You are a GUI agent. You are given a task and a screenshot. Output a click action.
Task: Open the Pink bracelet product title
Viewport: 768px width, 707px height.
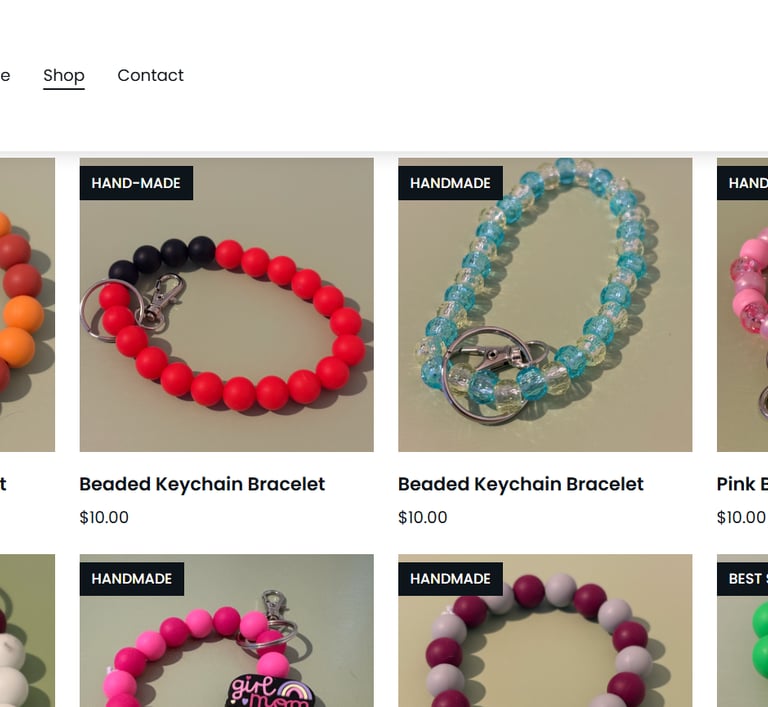(x=742, y=484)
